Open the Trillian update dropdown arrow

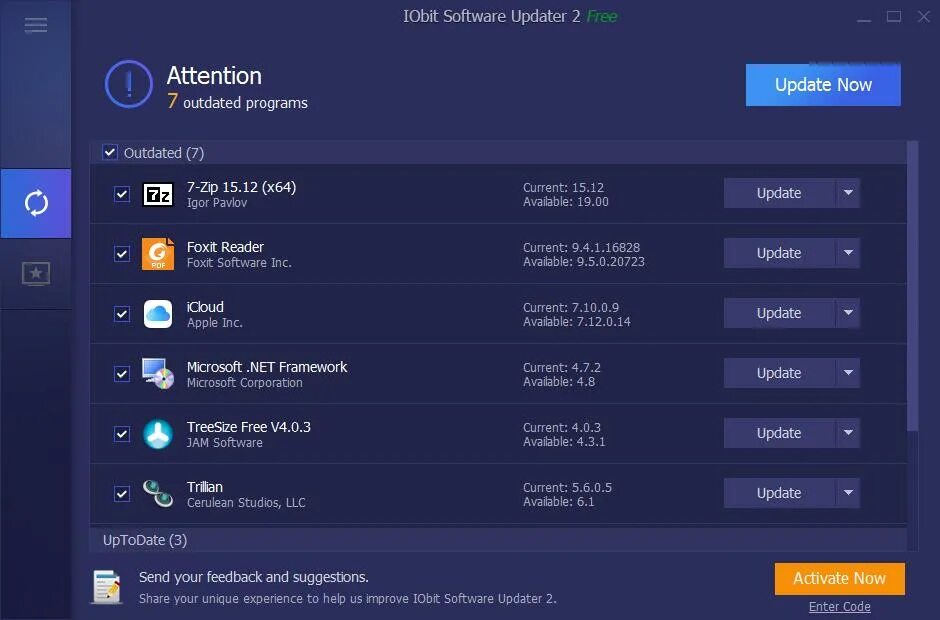848,493
